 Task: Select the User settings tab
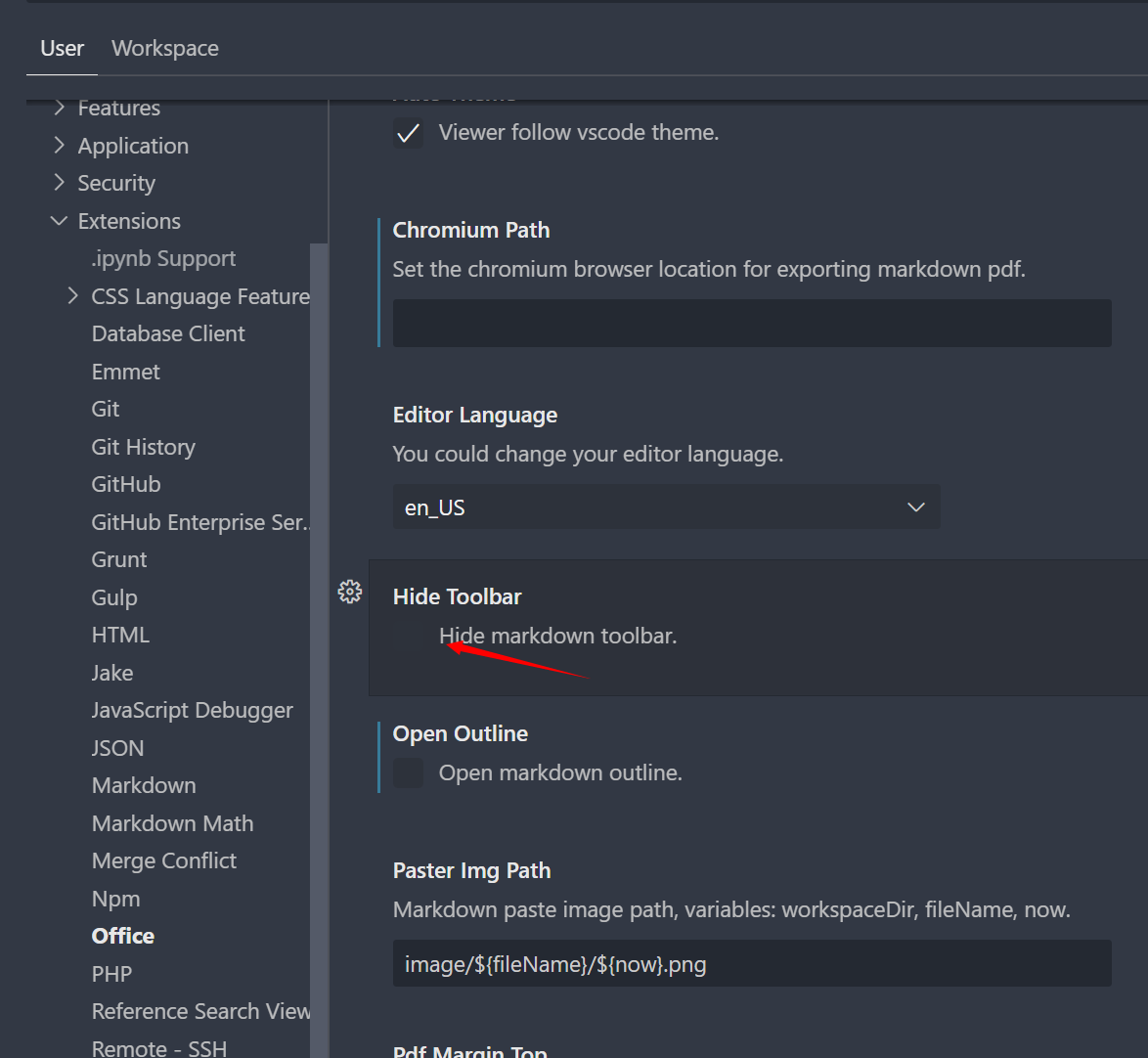click(x=62, y=48)
